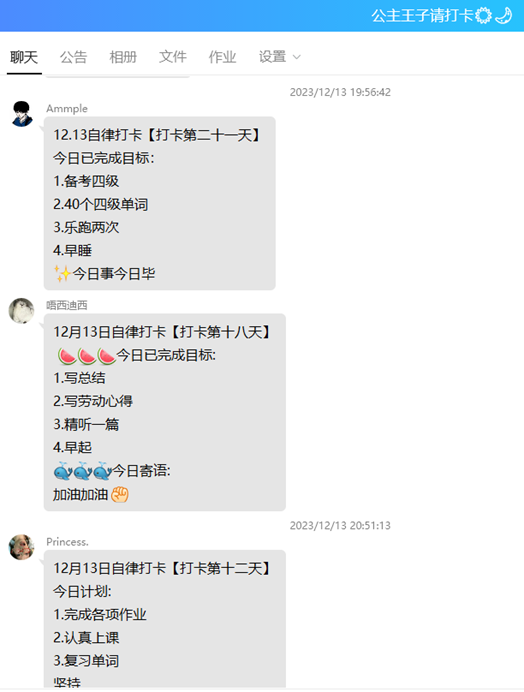The image size is (524, 692).
Task: Click the Ammple username label
Action: [x=67, y=109]
